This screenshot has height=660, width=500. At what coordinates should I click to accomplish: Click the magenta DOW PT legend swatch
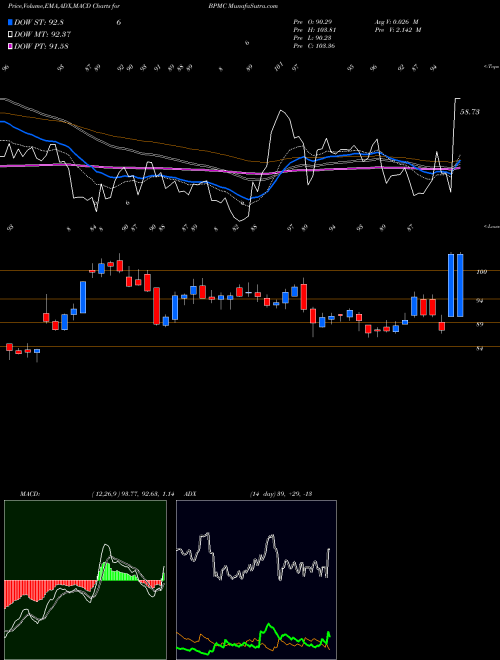coord(11,46)
